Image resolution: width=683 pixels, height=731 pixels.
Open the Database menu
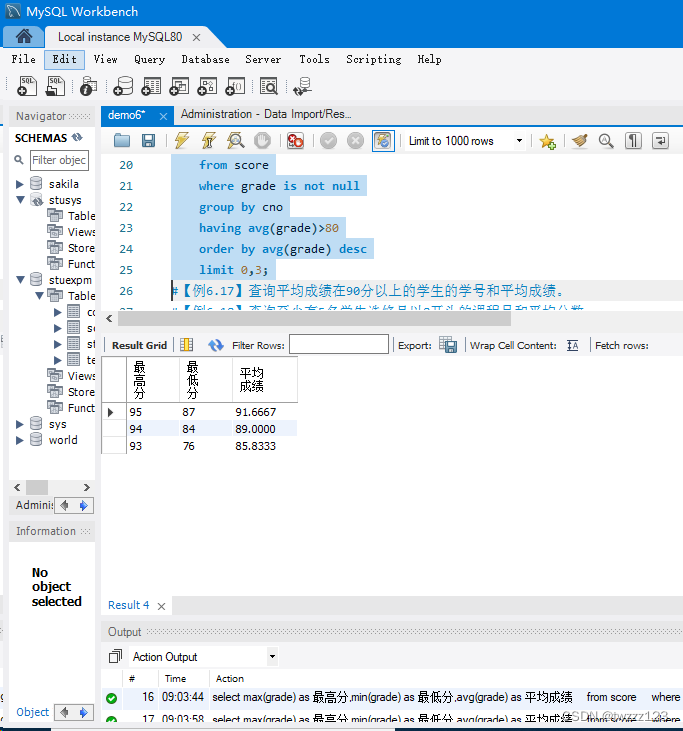pos(205,59)
